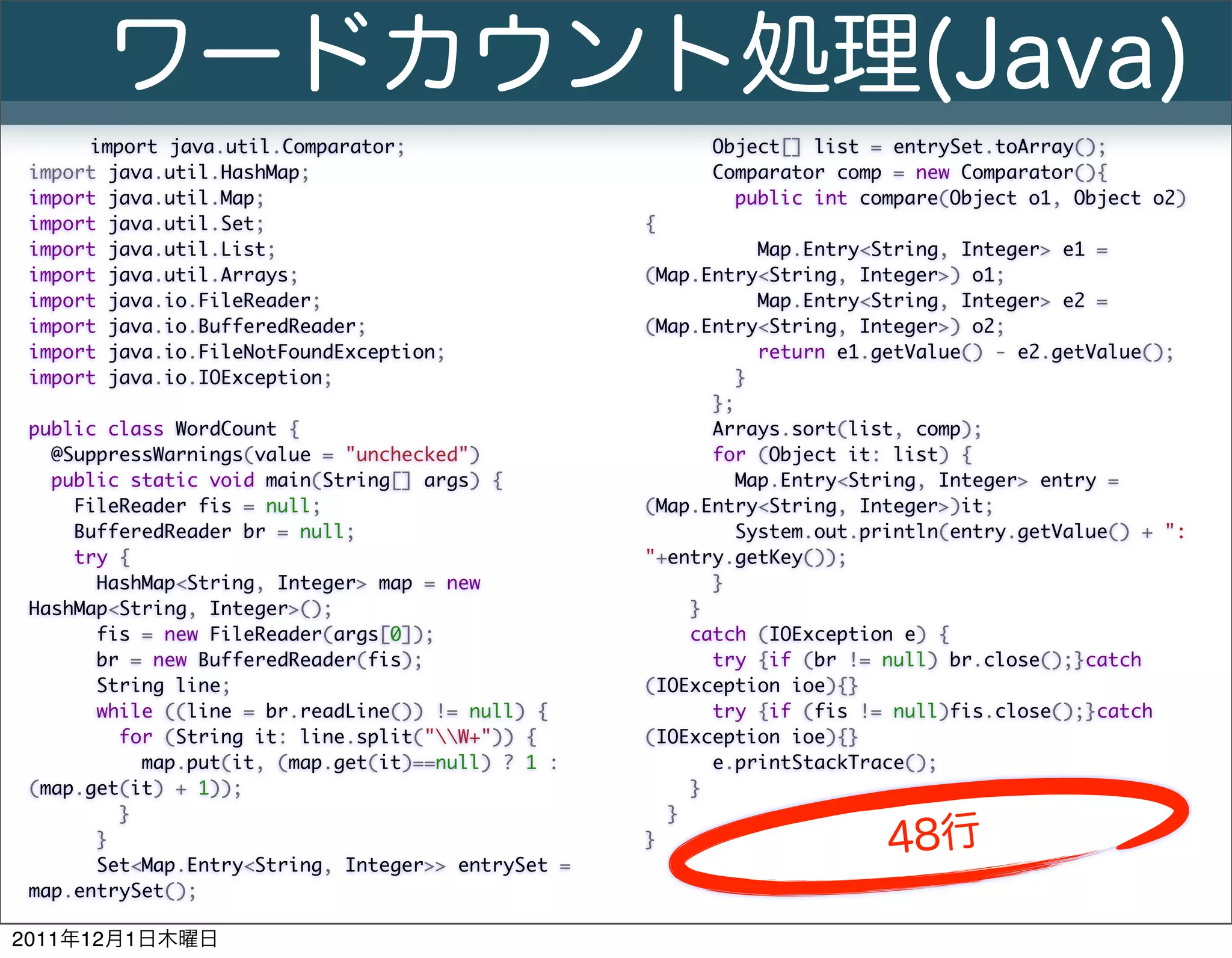Click the while readLine loop line
This screenshot has width=1232, height=958.
322,711
